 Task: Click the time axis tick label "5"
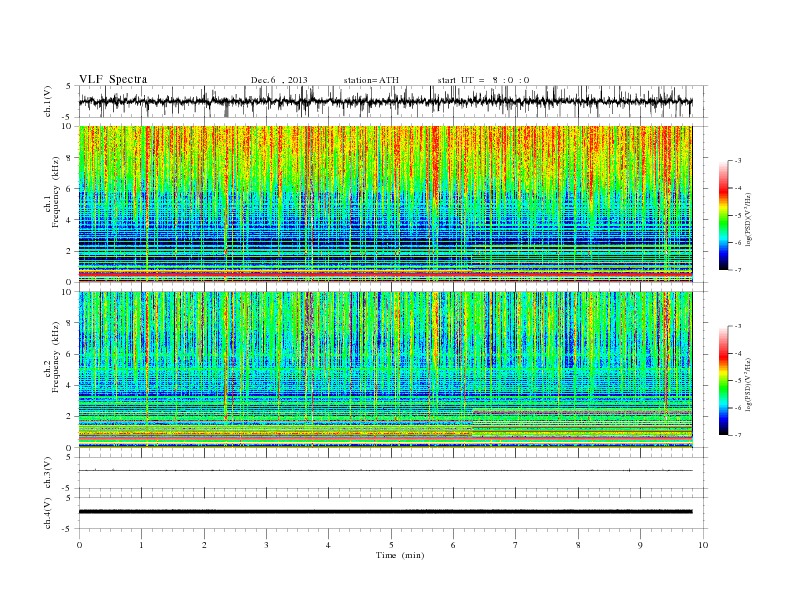[x=391, y=545]
